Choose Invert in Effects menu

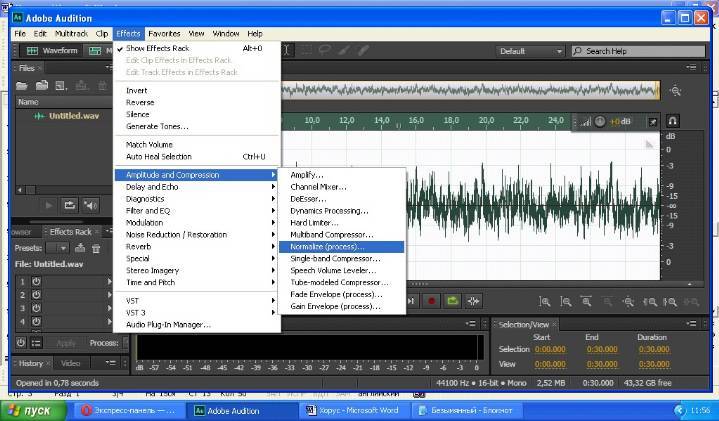(197, 90)
